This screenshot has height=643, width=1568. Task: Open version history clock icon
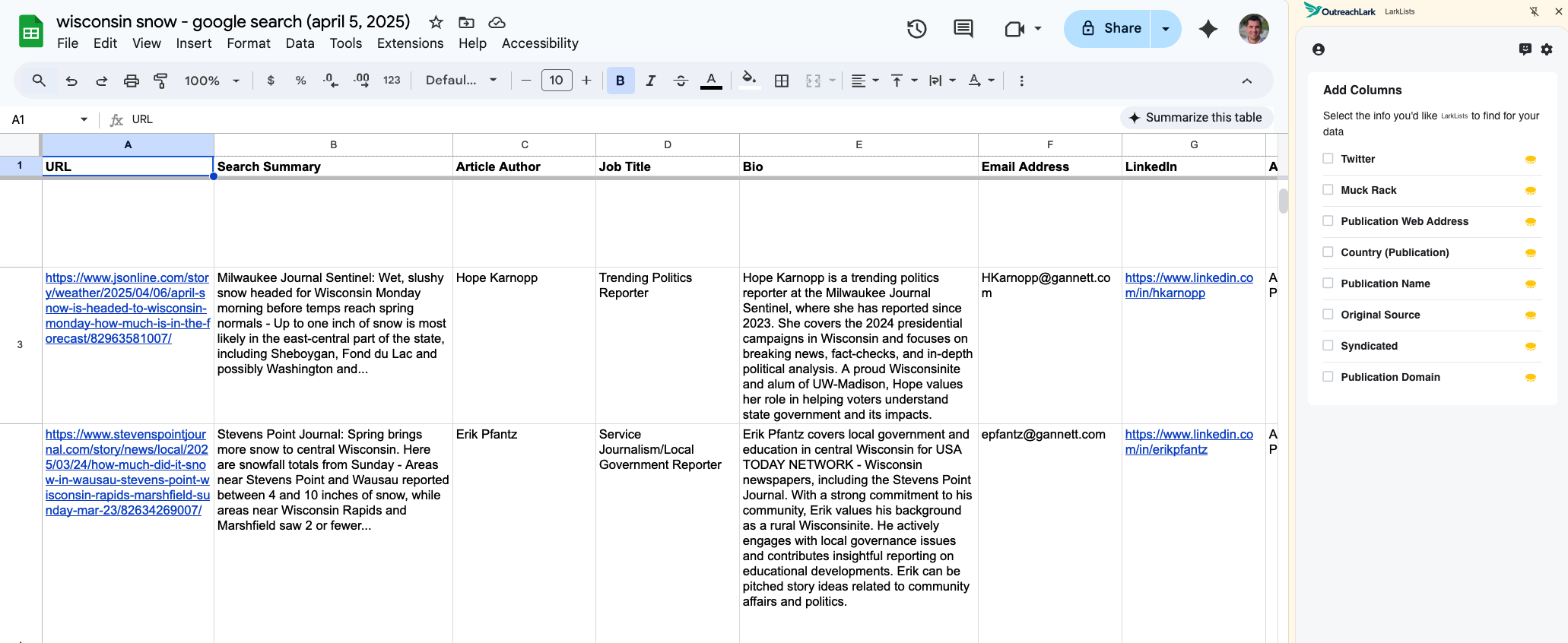point(916,29)
